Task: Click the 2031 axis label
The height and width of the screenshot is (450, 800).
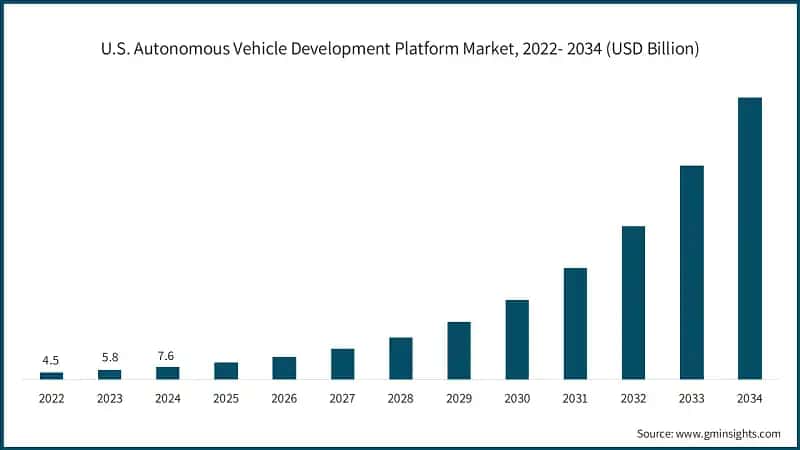Action: (576, 398)
